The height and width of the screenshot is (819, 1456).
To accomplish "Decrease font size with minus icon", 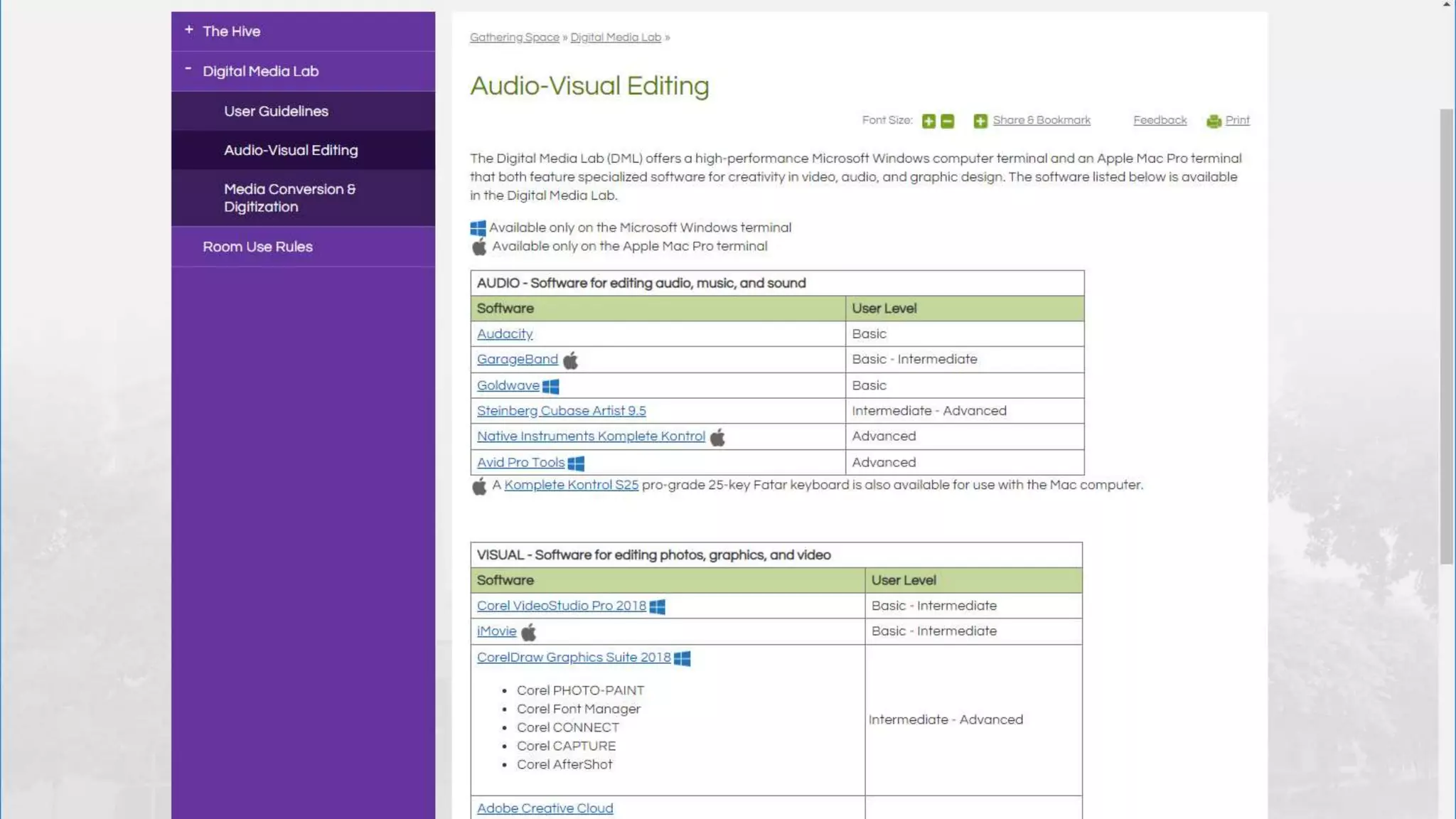I will click(947, 121).
